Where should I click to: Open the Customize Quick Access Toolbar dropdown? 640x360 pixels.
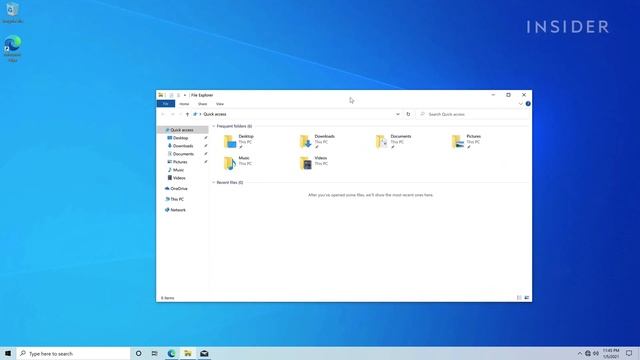185,95
